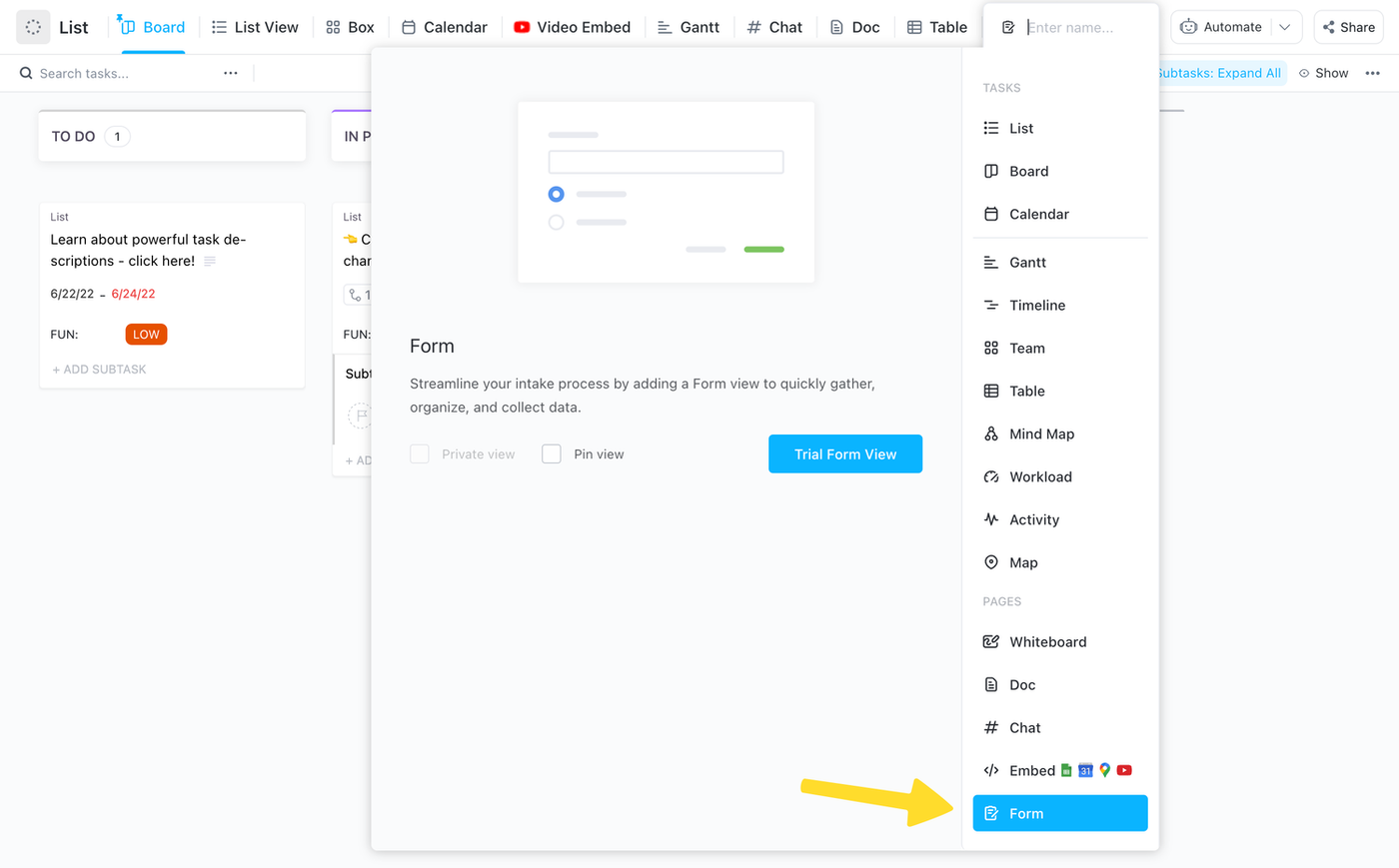This screenshot has height=868, width=1399.
Task: Open the search tasks field
Action: [x=80, y=72]
